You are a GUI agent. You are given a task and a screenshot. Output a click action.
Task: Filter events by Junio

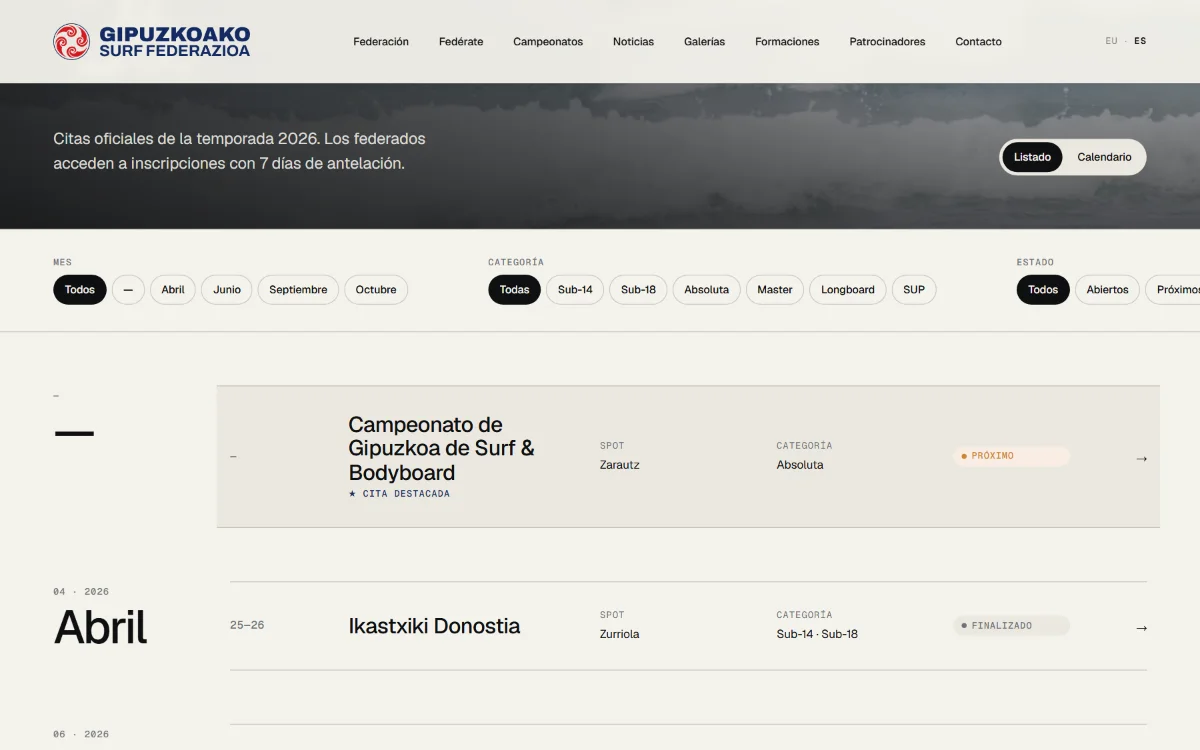pos(227,290)
